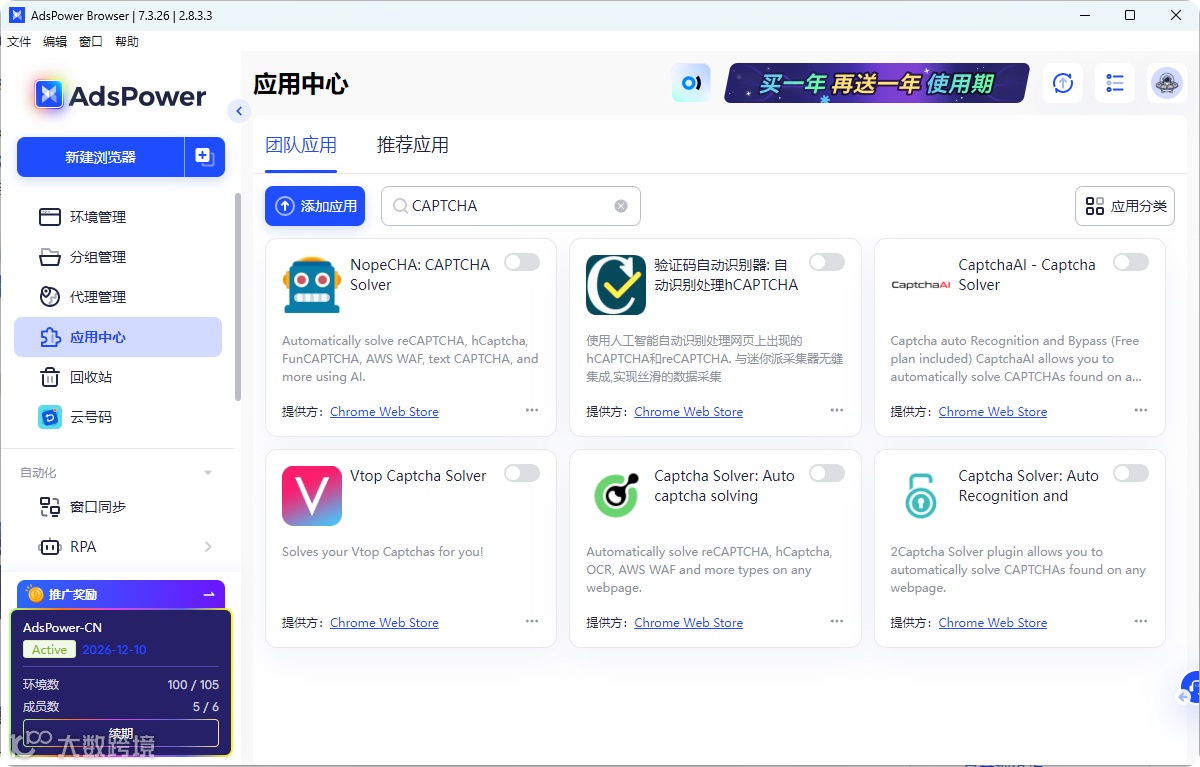The width and height of the screenshot is (1200, 767).
Task: Click the floating support icon at right edge
Action: click(1190, 688)
